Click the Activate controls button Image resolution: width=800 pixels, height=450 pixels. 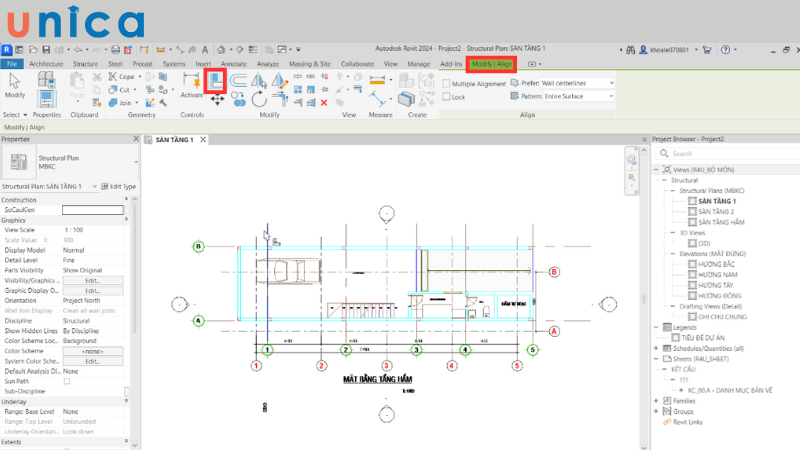pos(192,86)
